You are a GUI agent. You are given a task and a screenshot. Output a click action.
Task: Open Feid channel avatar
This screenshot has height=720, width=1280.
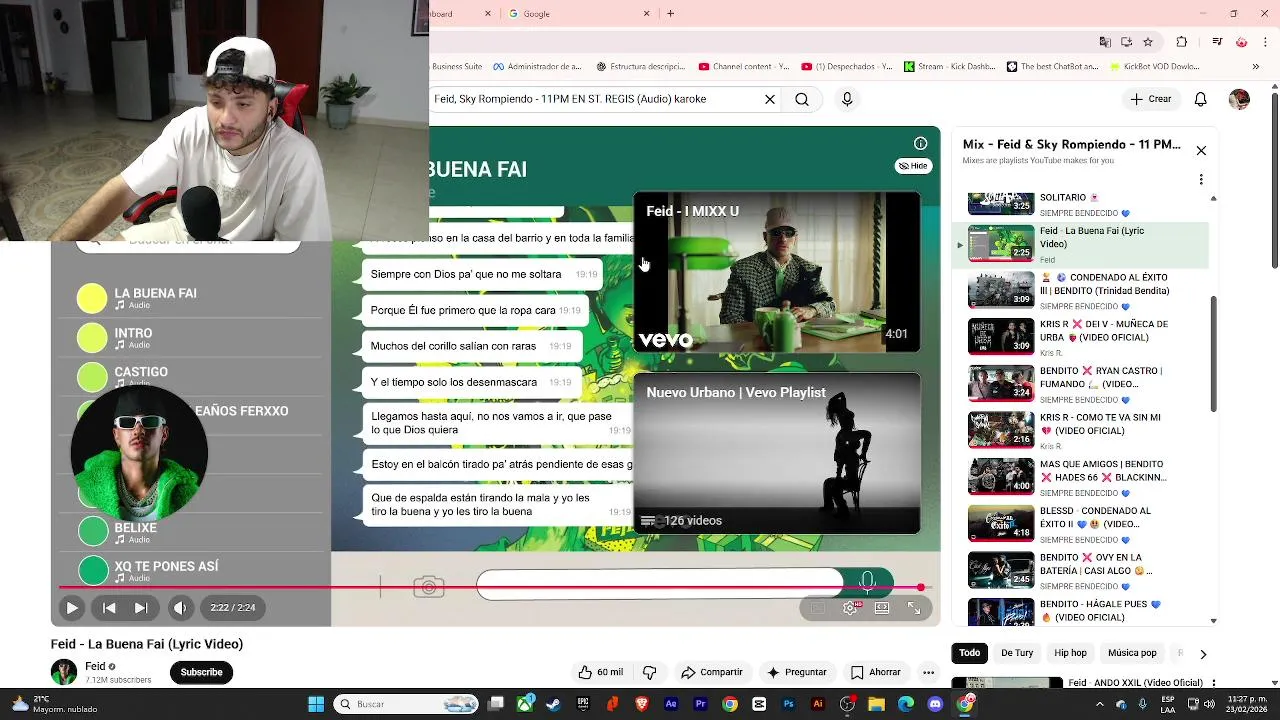(x=64, y=672)
